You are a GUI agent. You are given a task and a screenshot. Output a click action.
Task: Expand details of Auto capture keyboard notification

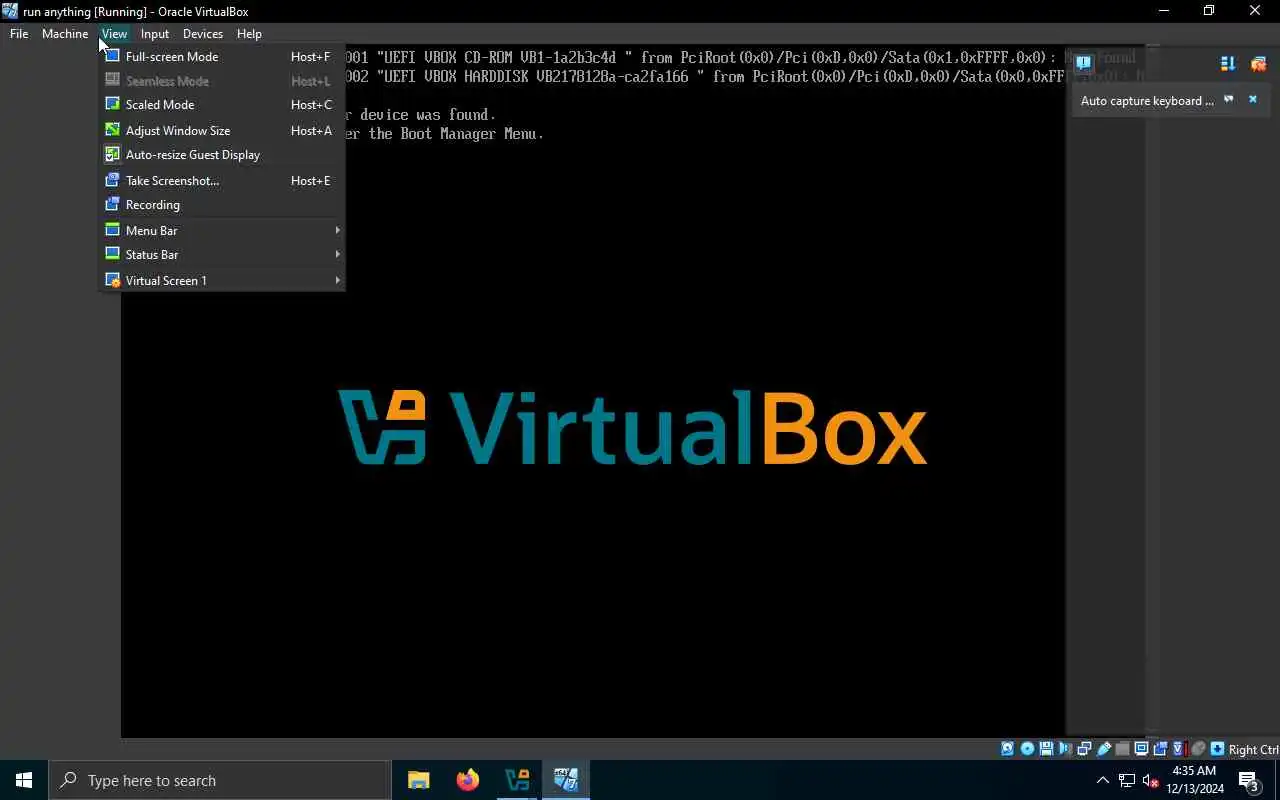(1229, 99)
